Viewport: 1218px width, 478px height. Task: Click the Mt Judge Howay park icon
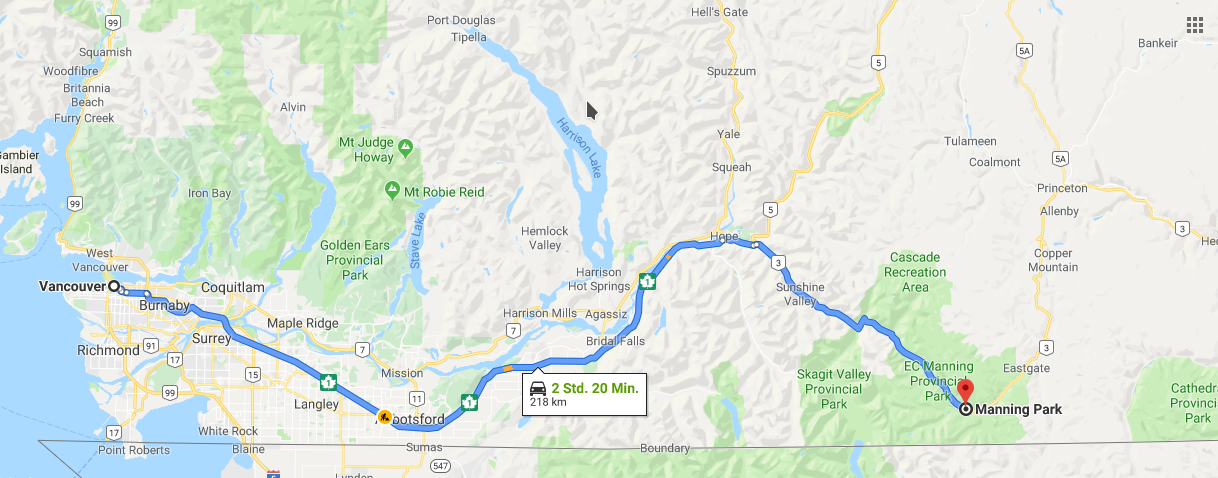(x=405, y=148)
